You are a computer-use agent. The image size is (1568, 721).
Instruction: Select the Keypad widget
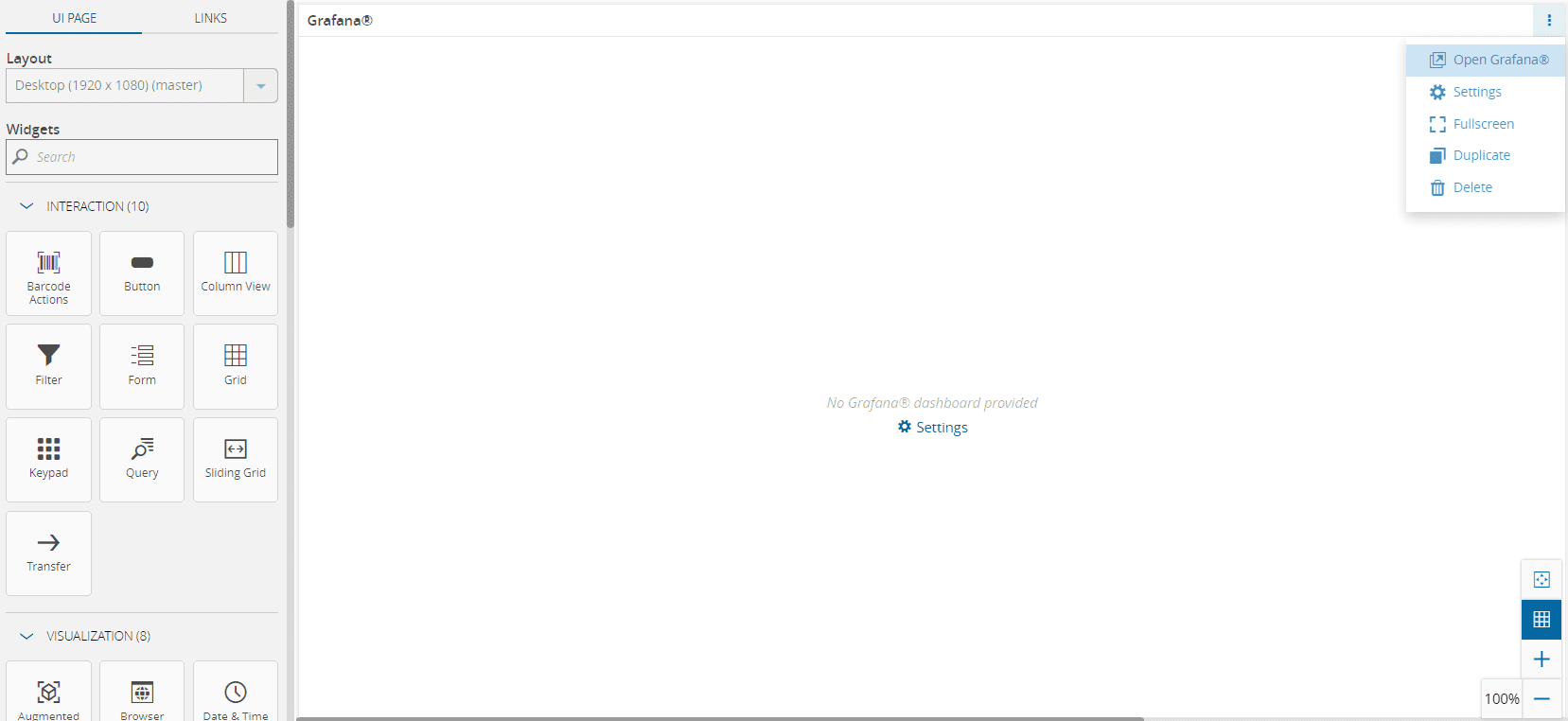click(x=48, y=460)
